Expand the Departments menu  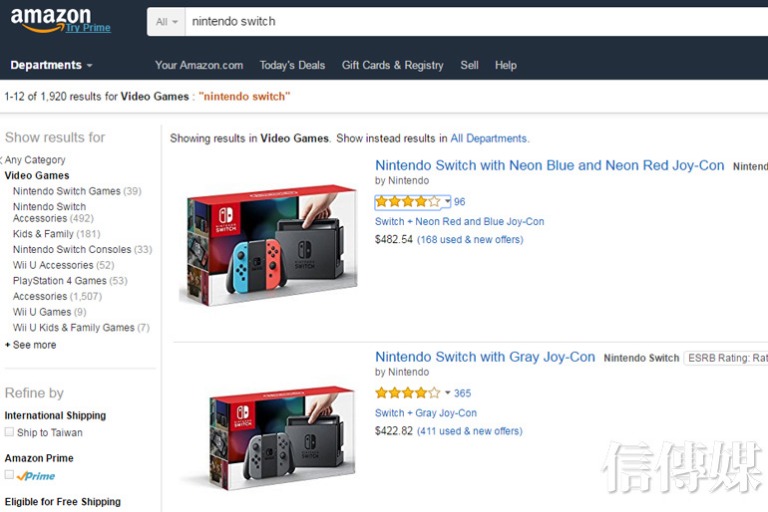point(51,65)
